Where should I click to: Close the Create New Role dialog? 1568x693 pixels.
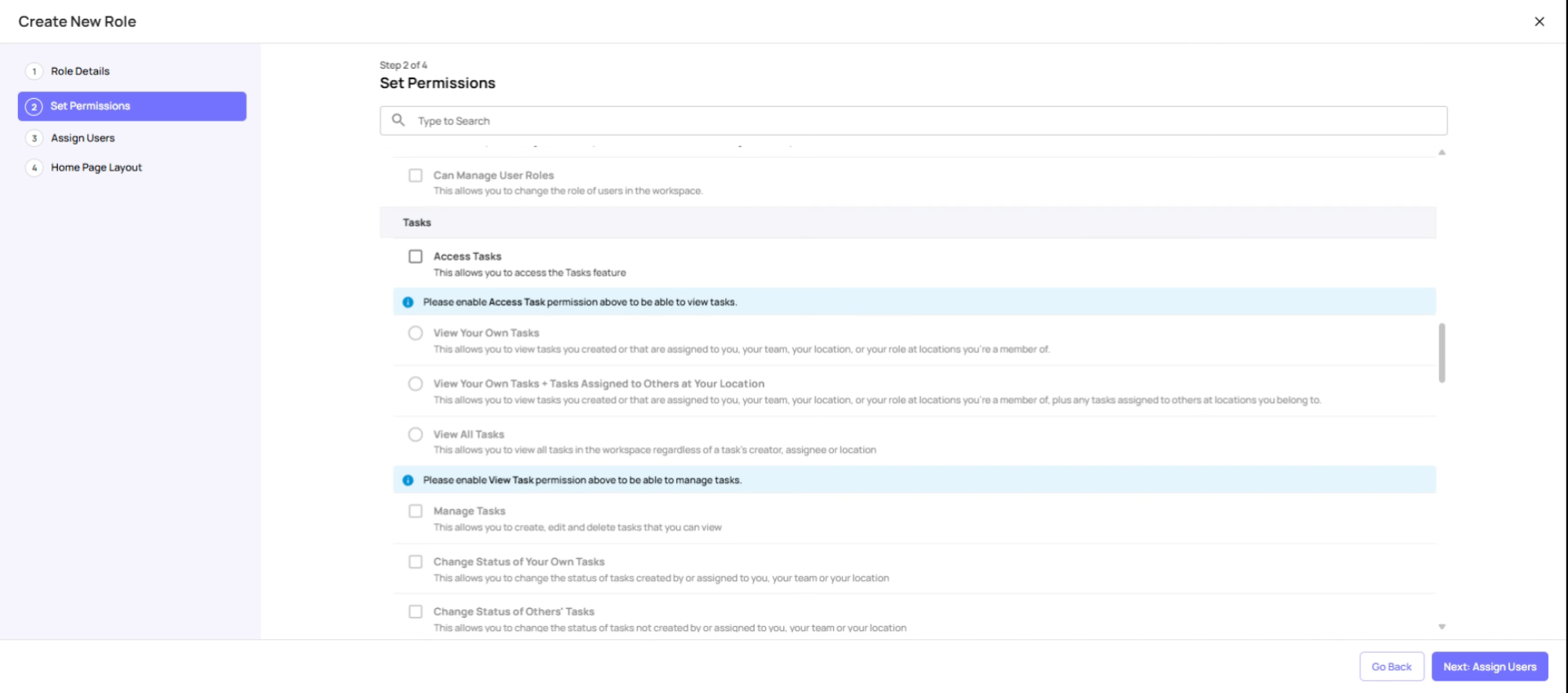(1539, 21)
